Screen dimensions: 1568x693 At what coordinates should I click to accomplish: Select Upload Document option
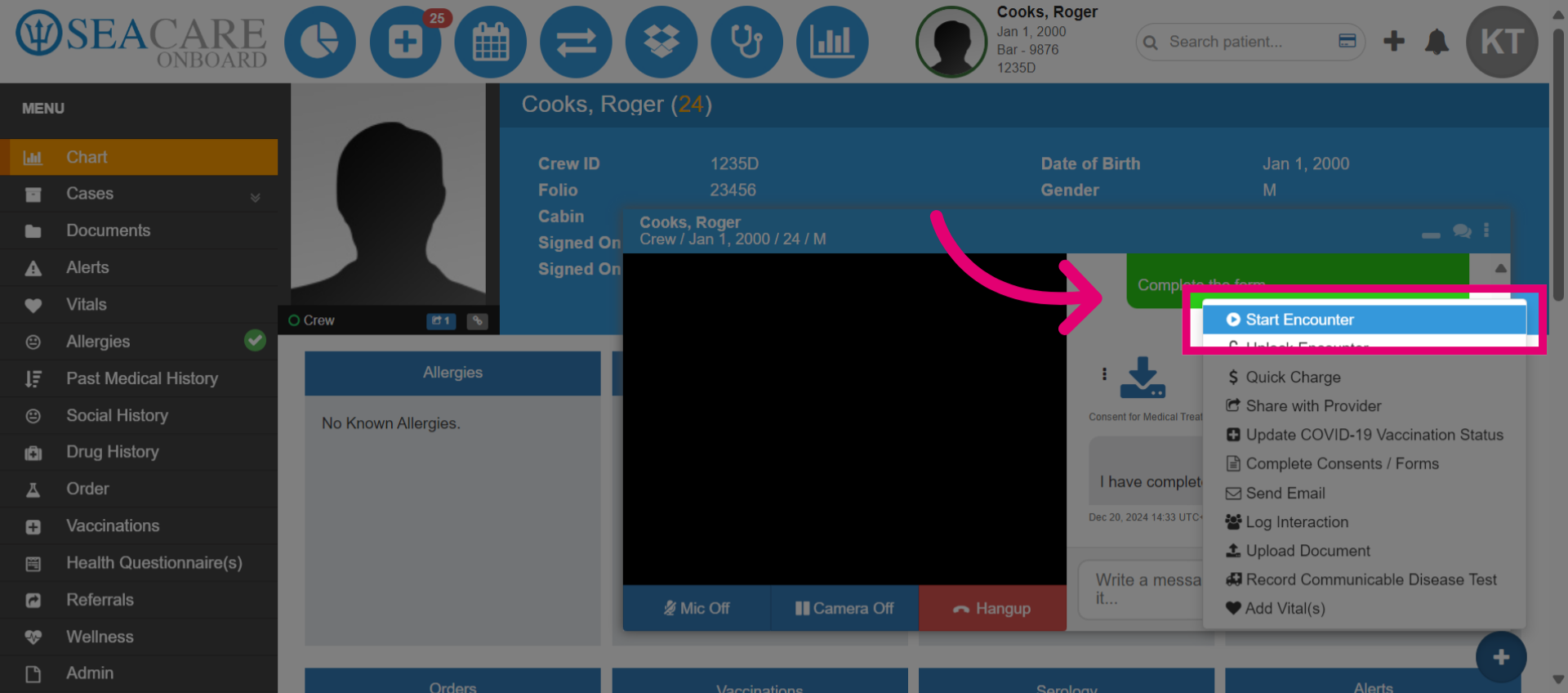point(1364,551)
